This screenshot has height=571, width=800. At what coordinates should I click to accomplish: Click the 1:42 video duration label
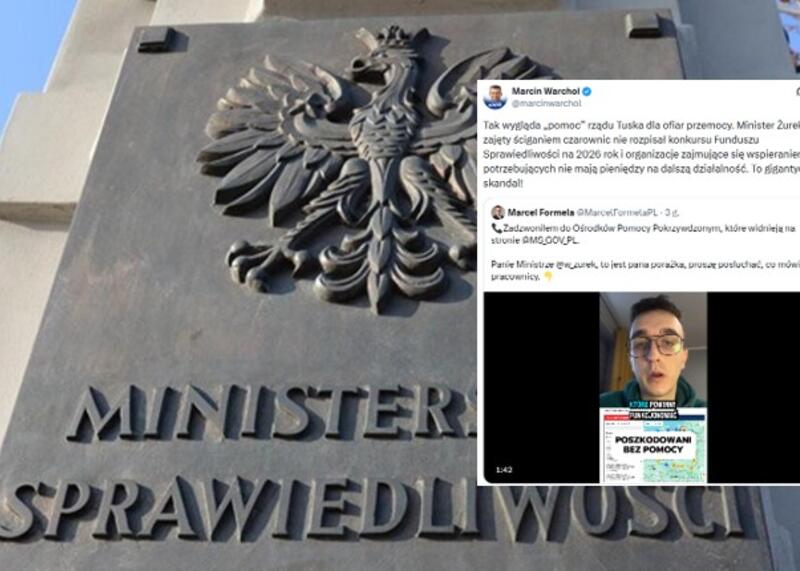[504, 469]
